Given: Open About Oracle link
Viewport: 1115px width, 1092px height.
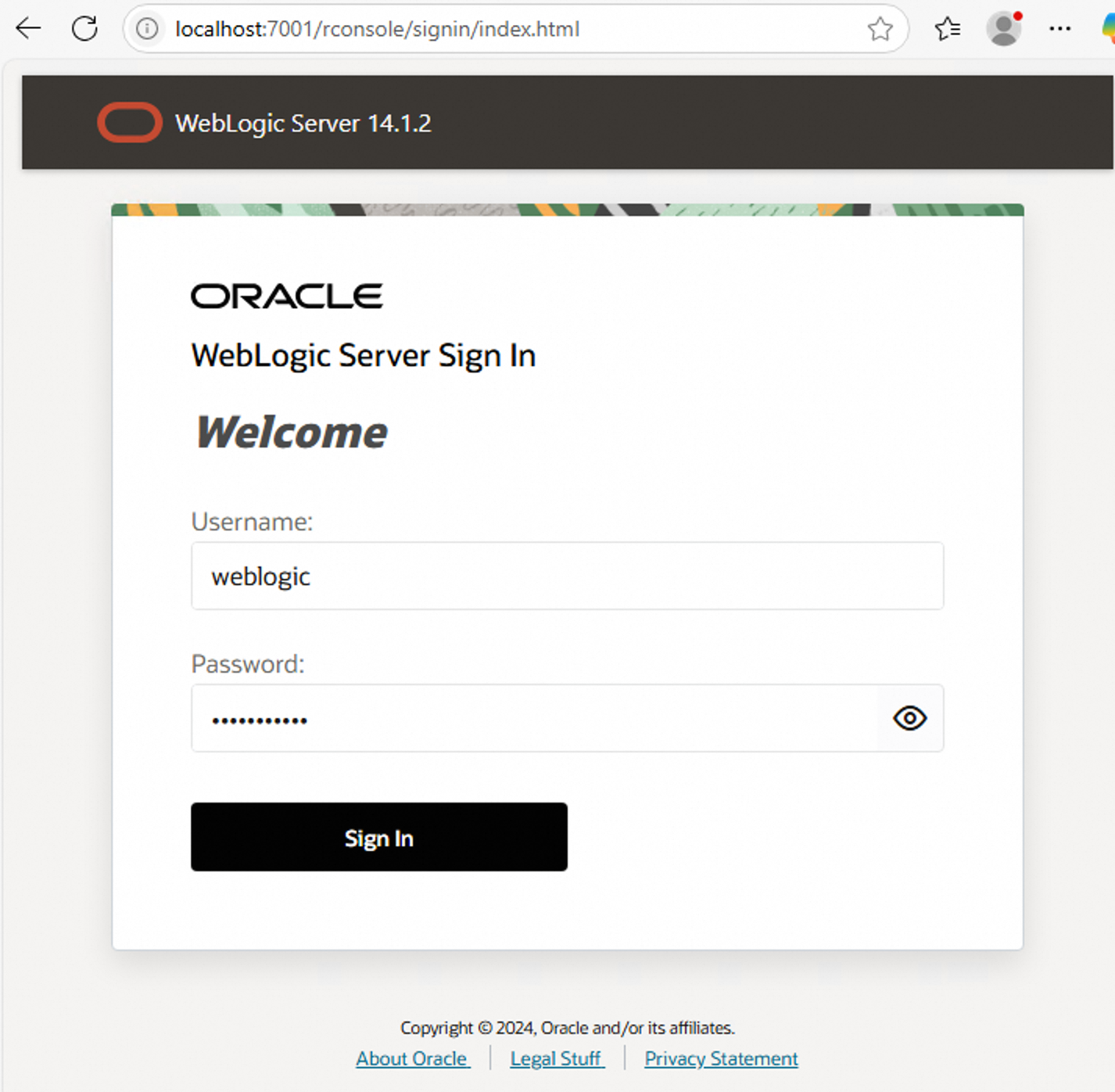Looking at the screenshot, I should pyautogui.click(x=412, y=1058).
